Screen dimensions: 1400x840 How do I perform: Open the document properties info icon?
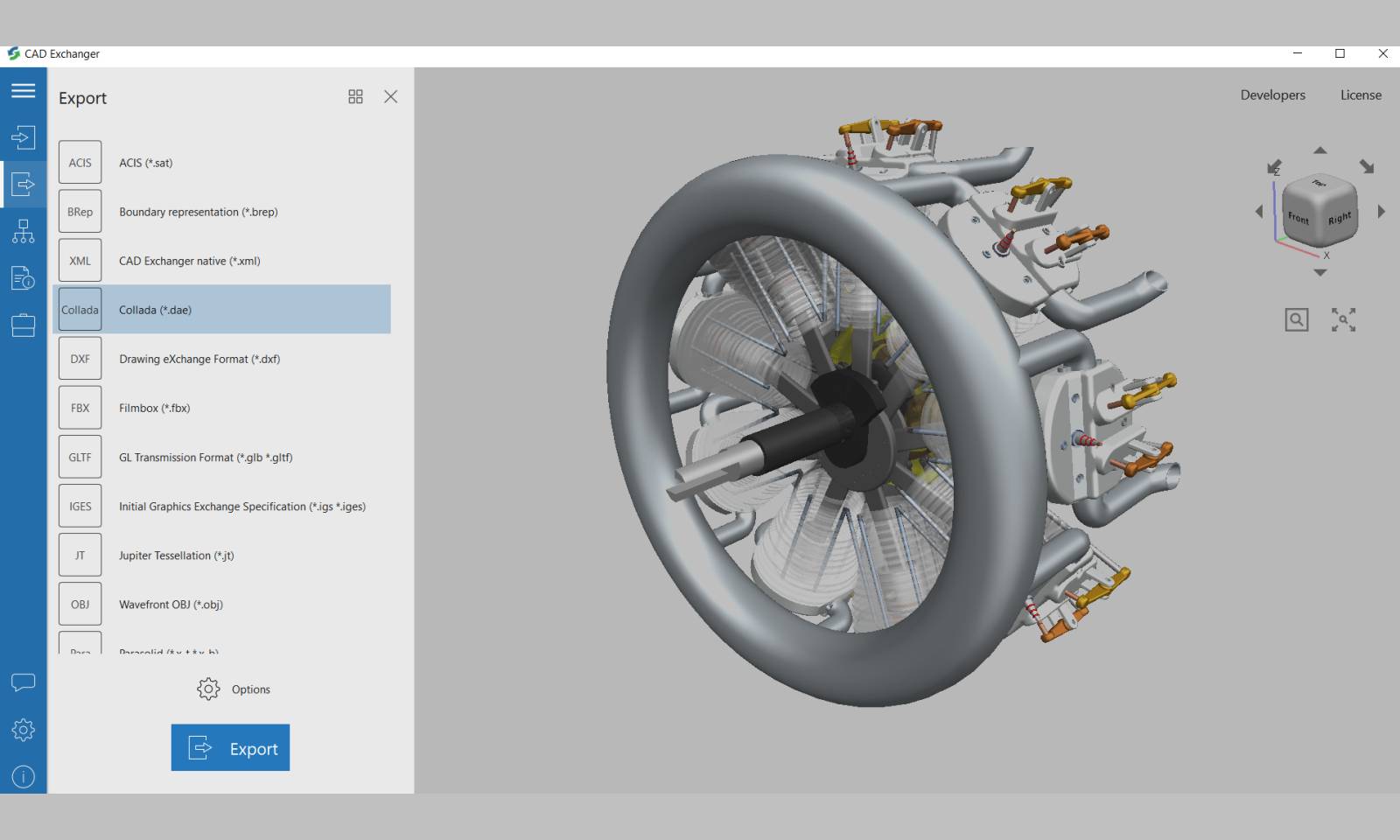pyautogui.click(x=24, y=278)
